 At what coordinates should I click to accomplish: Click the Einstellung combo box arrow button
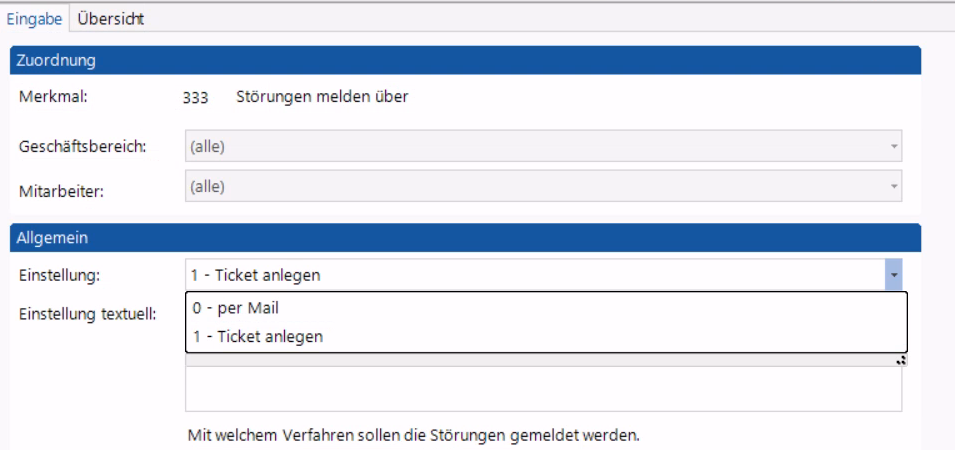[x=893, y=275]
